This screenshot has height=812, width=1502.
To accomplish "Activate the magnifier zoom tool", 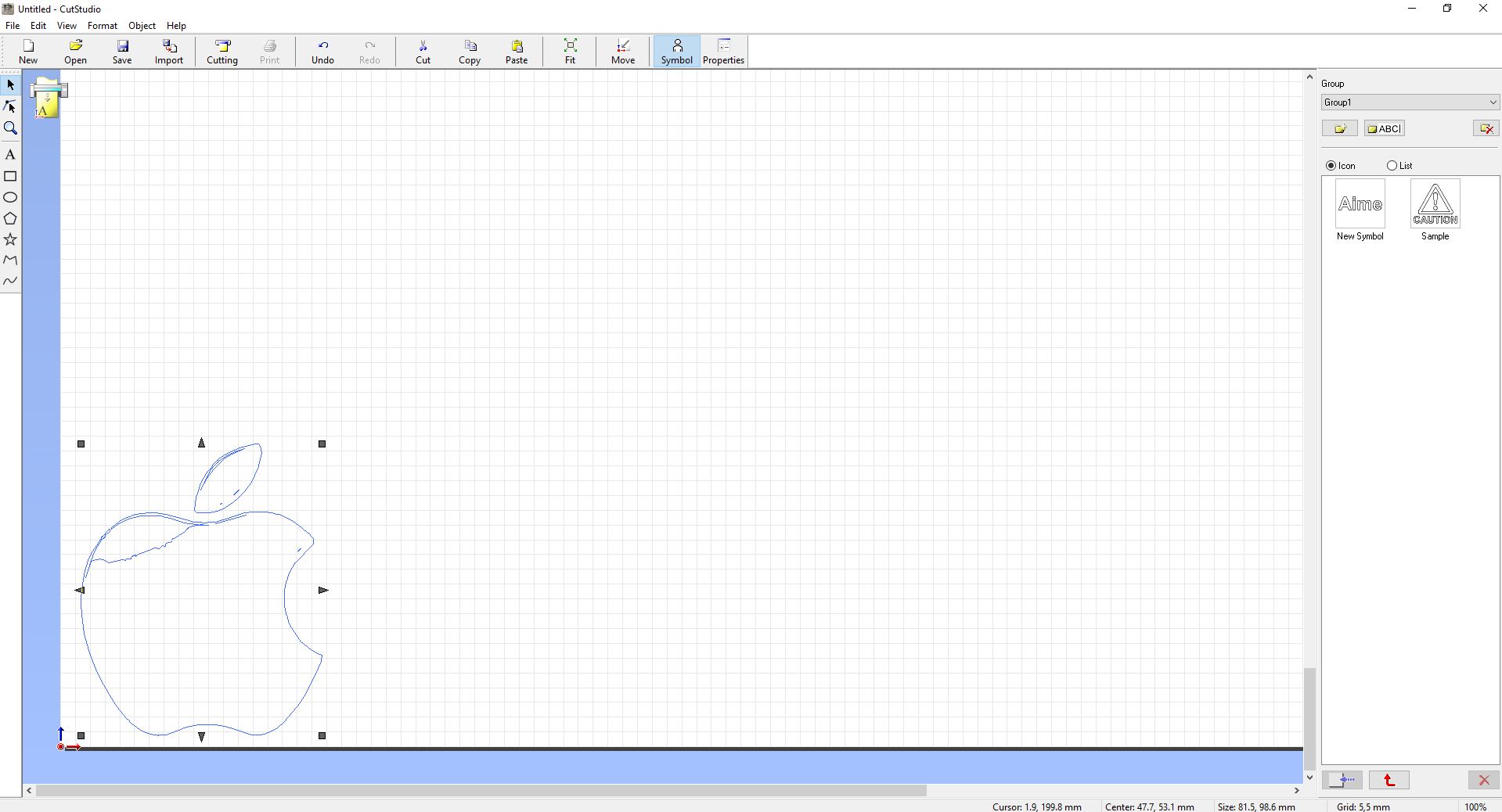I will [x=10, y=128].
